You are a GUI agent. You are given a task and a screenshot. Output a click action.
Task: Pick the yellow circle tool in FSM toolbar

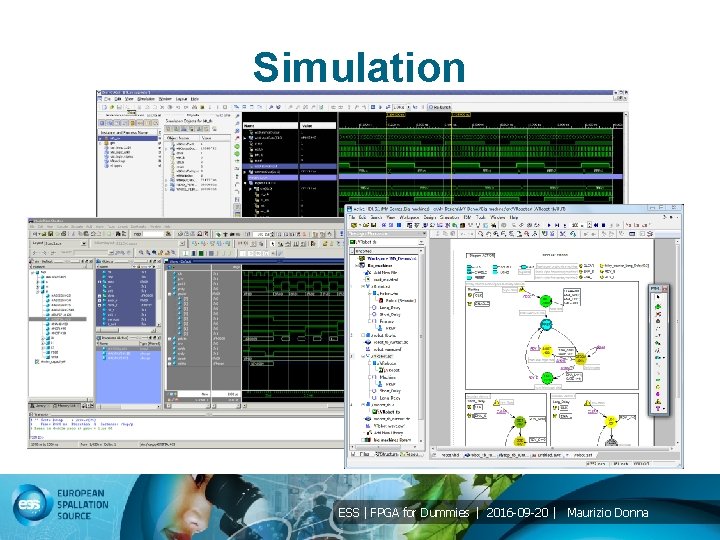pos(658,387)
